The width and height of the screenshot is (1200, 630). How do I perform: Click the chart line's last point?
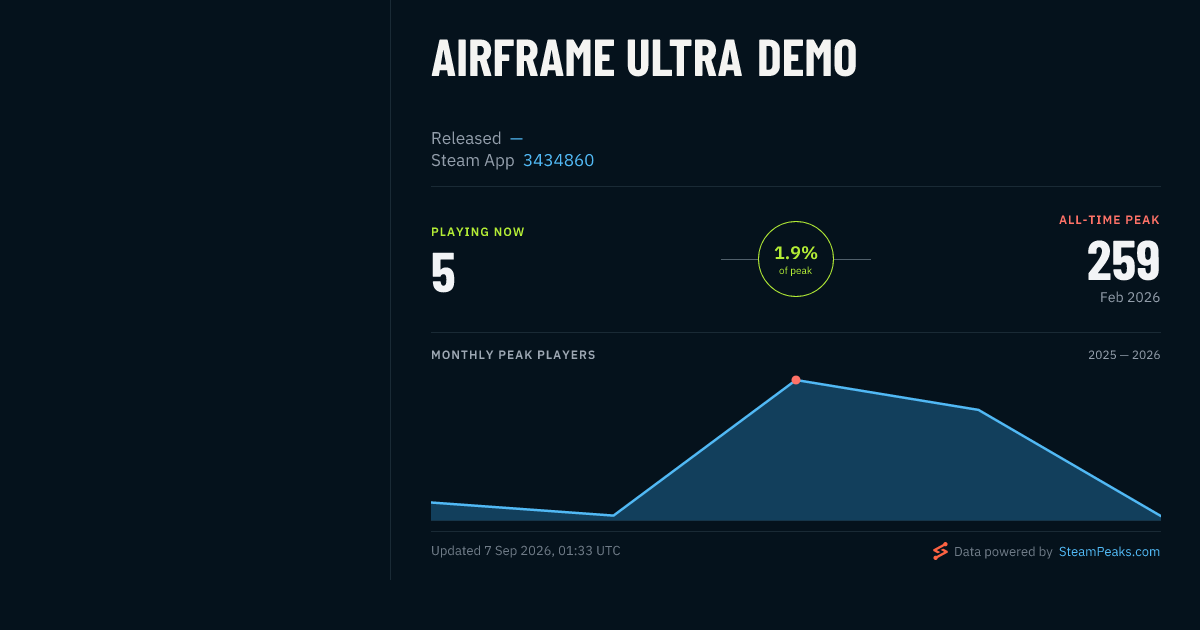coord(1160,516)
